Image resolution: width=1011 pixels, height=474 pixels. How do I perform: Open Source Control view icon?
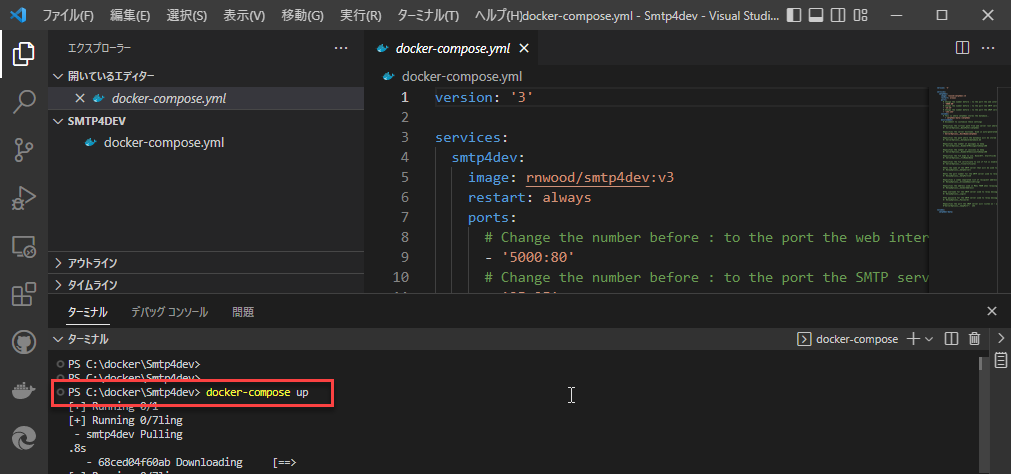23,150
